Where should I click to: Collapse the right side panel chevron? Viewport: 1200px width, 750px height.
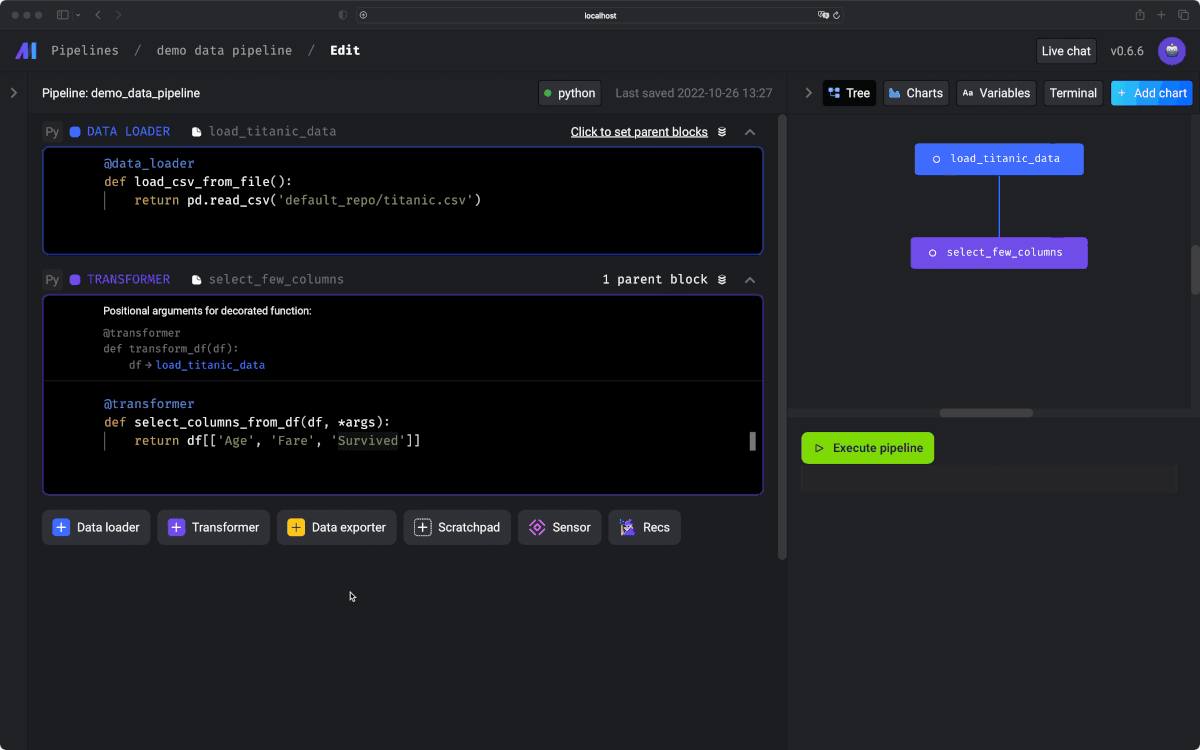tap(808, 93)
